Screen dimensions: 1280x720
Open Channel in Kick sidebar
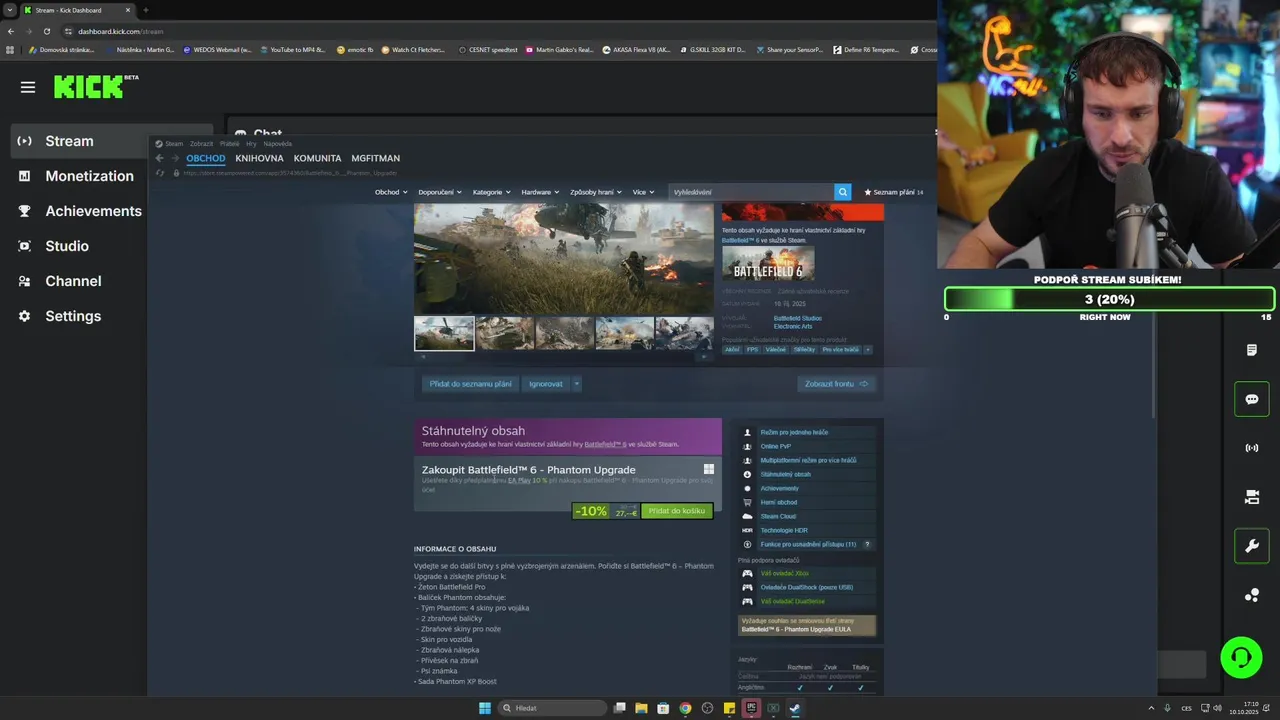coord(73,281)
